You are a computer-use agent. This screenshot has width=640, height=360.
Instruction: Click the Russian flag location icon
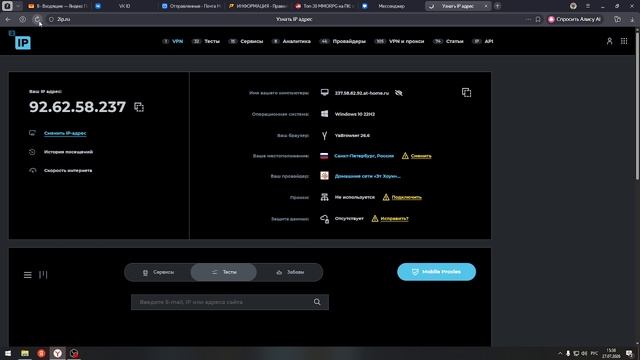[324, 156]
